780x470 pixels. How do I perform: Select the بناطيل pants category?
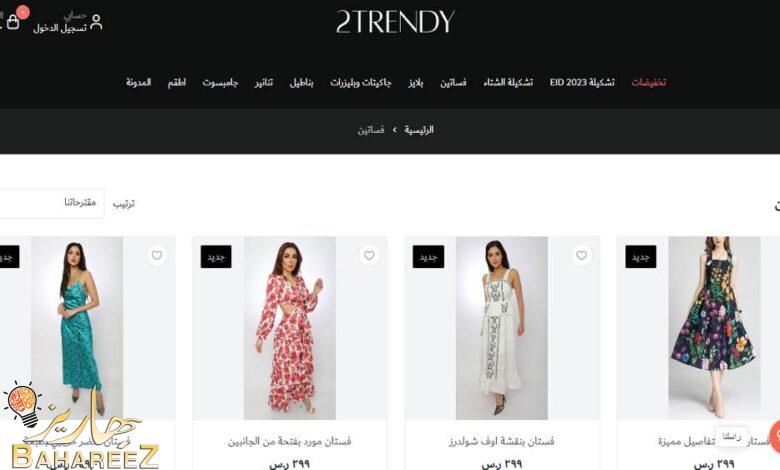coord(301,82)
